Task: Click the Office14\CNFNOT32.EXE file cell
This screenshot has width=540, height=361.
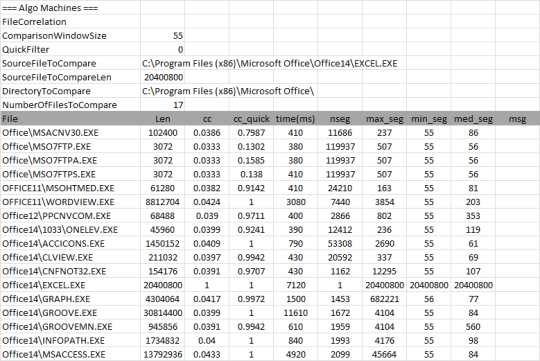Action: click(70, 271)
